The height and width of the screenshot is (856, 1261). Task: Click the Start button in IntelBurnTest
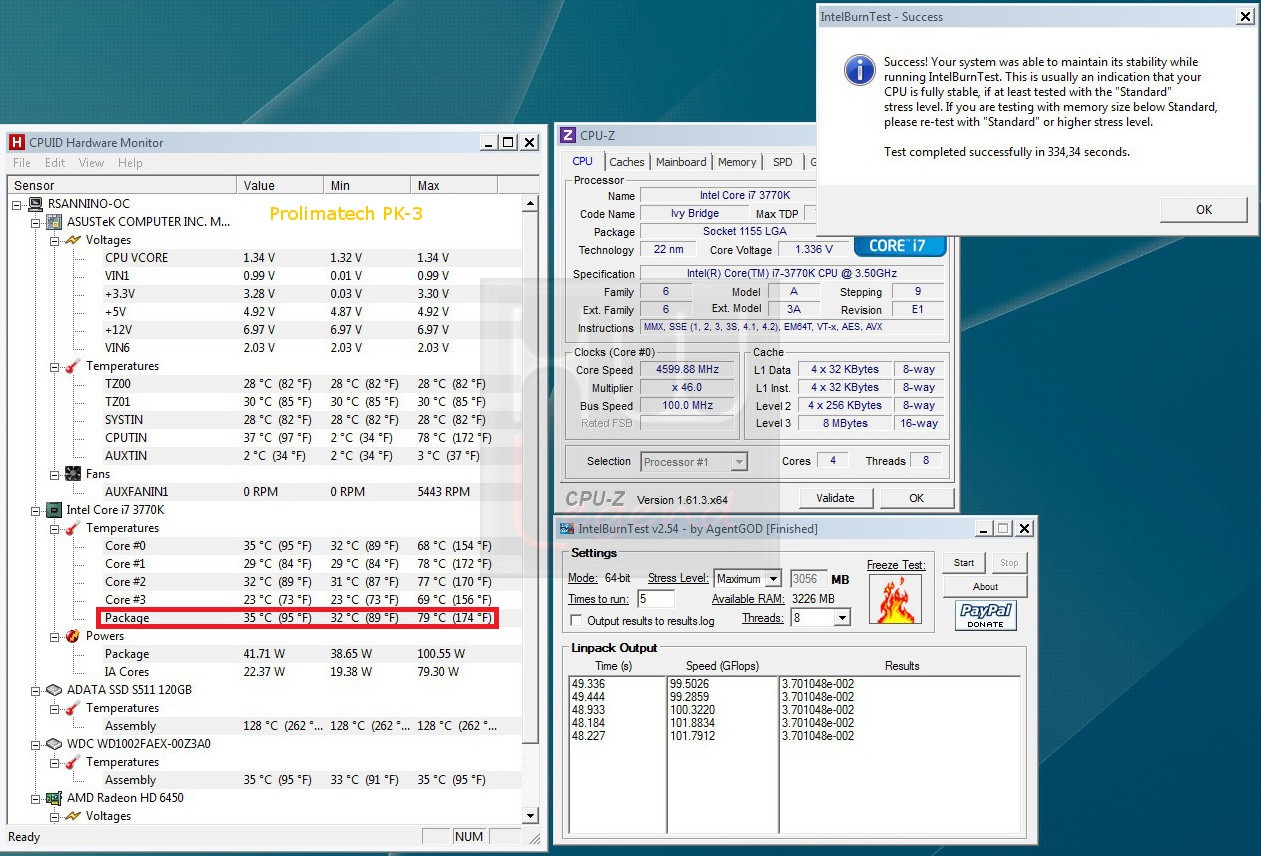[964, 563]
